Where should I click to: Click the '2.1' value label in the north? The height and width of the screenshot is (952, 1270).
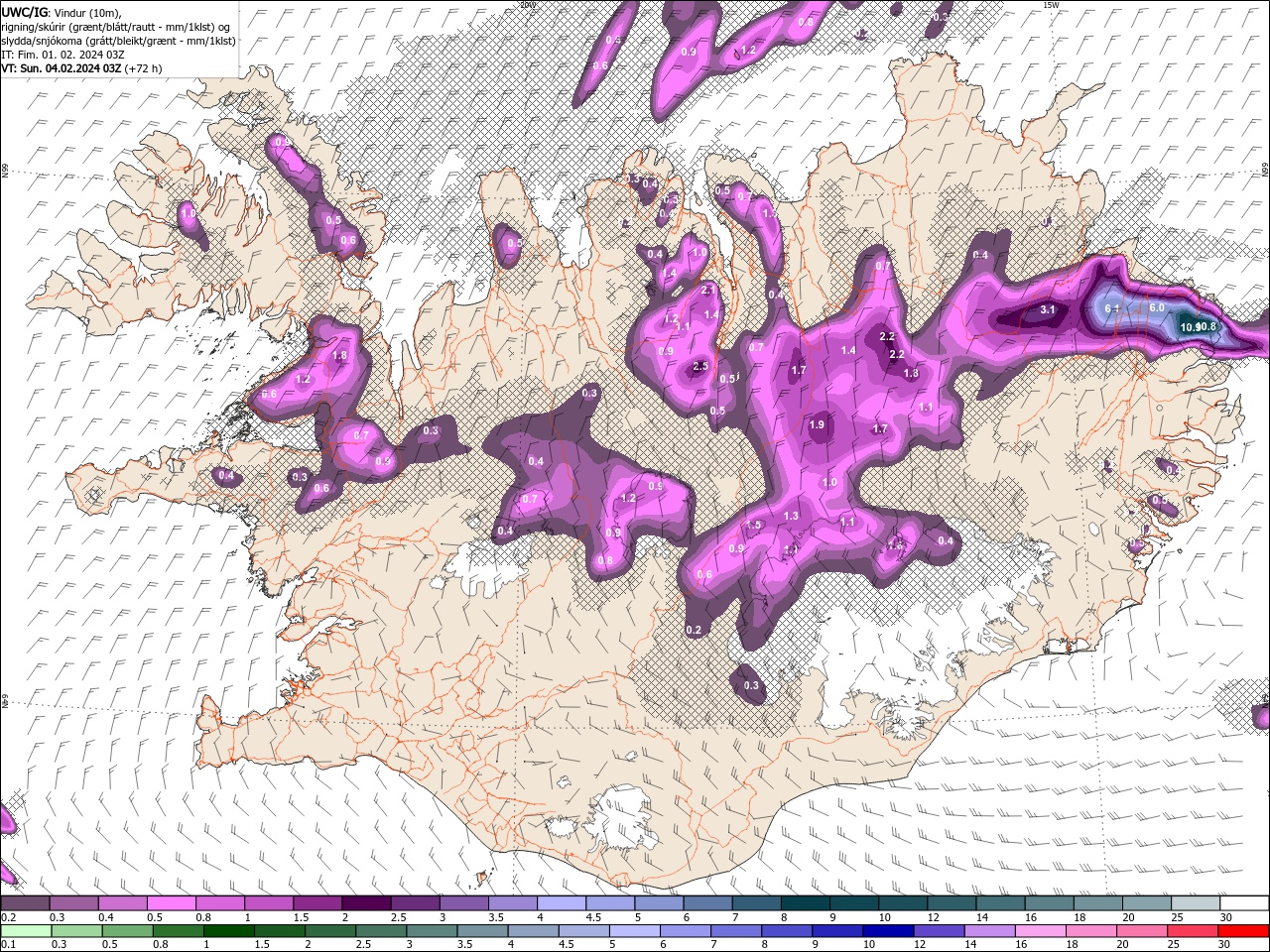(x=708, y=291)
